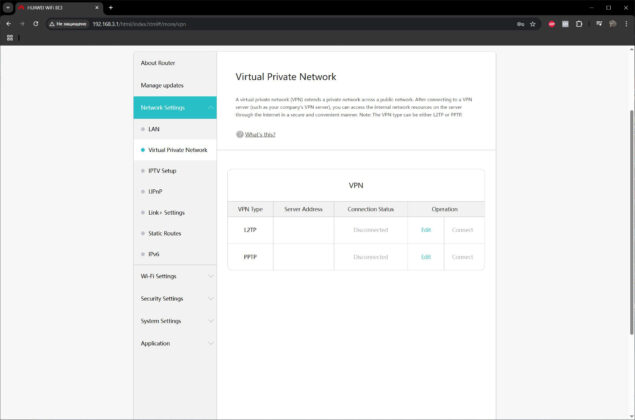Image resolution: width=635 pixels, height=420 pixels.
Task: Open a new browser tab with plus
Action: click(111, 7)
